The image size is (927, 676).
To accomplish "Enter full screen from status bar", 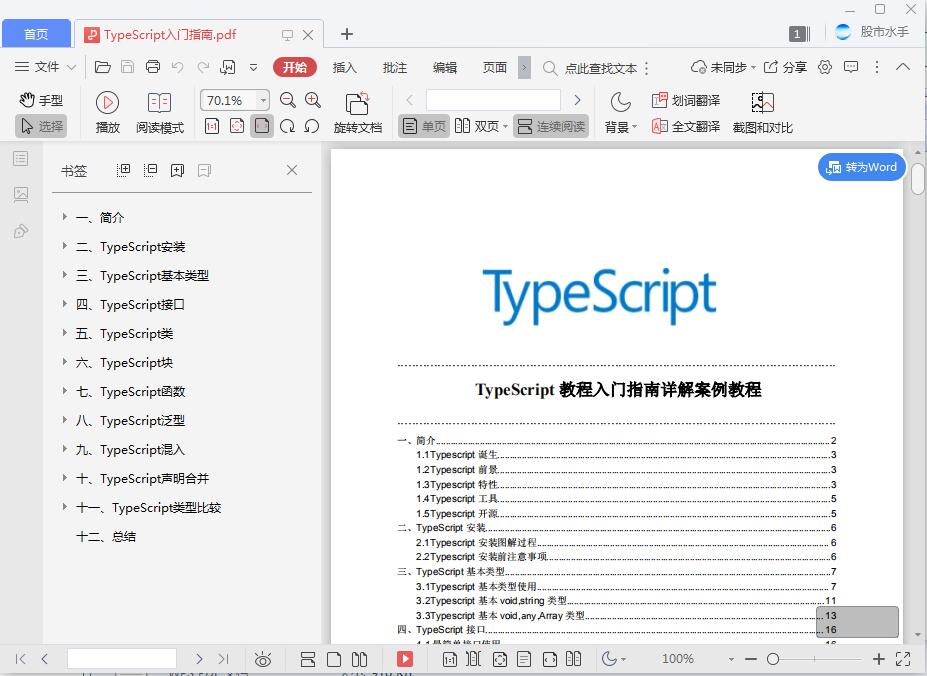I will (903, 658).
